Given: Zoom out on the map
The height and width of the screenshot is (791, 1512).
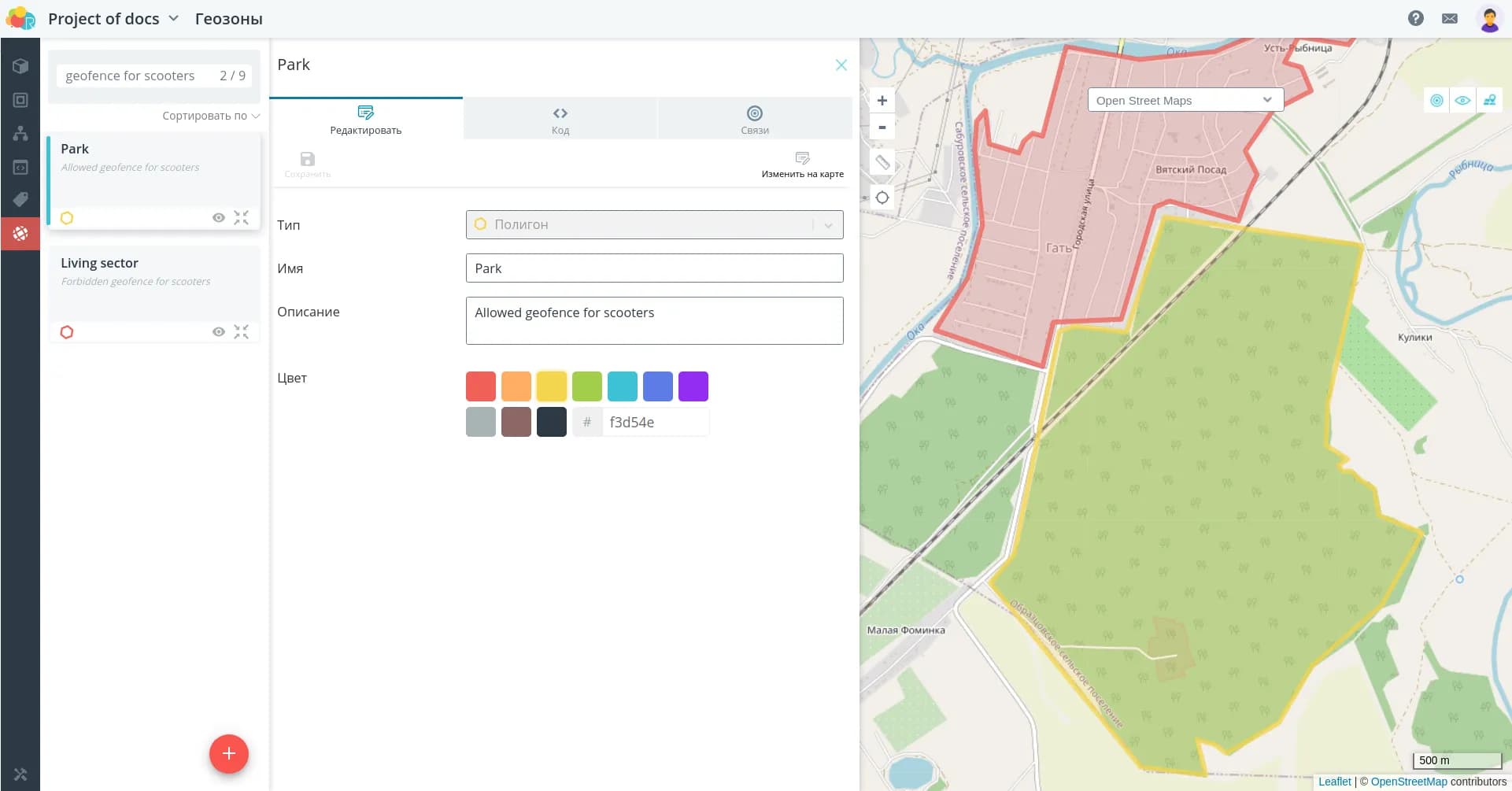Looking at the screenshot, I should pyautogui.click(x=882, y=128).
